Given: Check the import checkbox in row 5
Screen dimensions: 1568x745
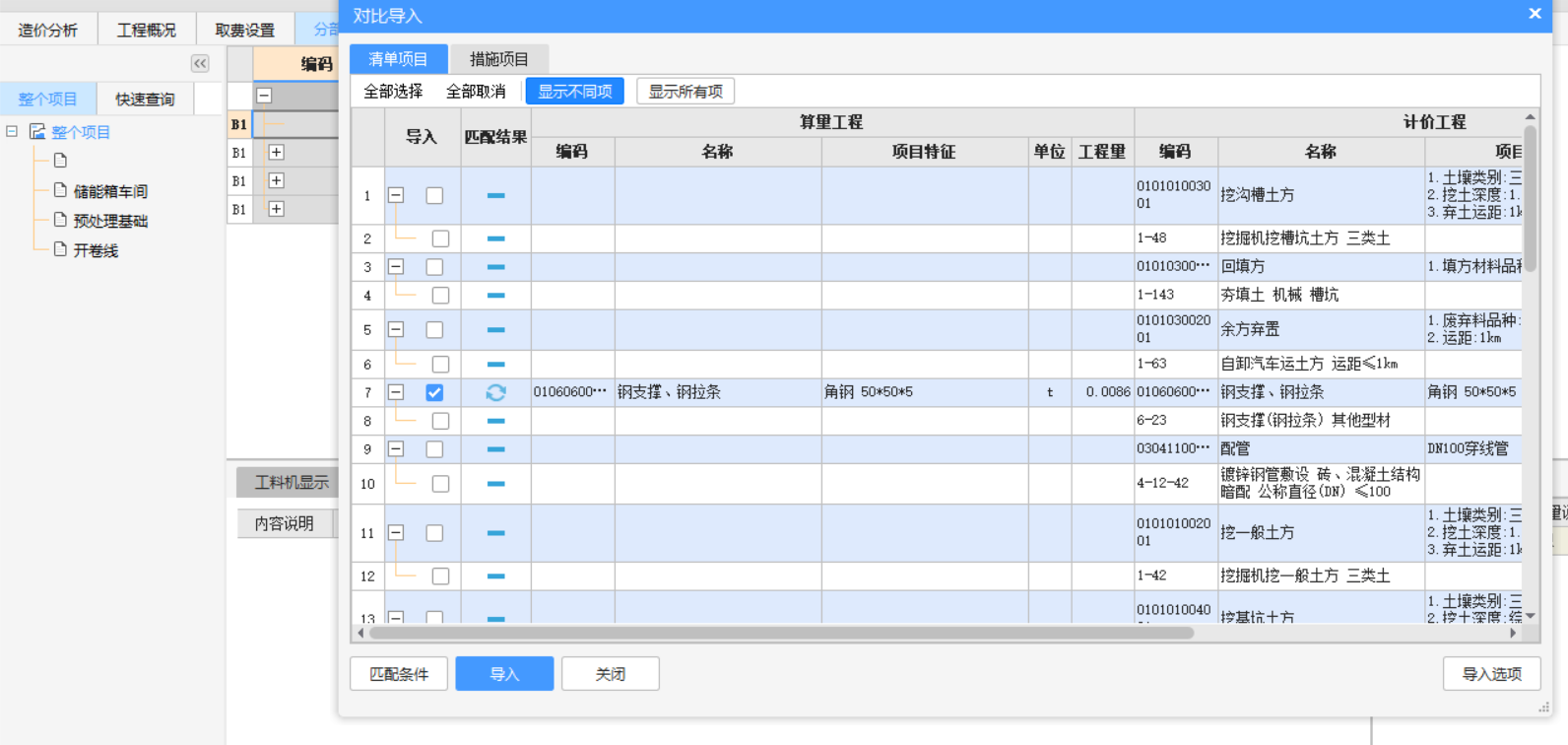Looking at the screenshot, I should [x=434, y=330].
